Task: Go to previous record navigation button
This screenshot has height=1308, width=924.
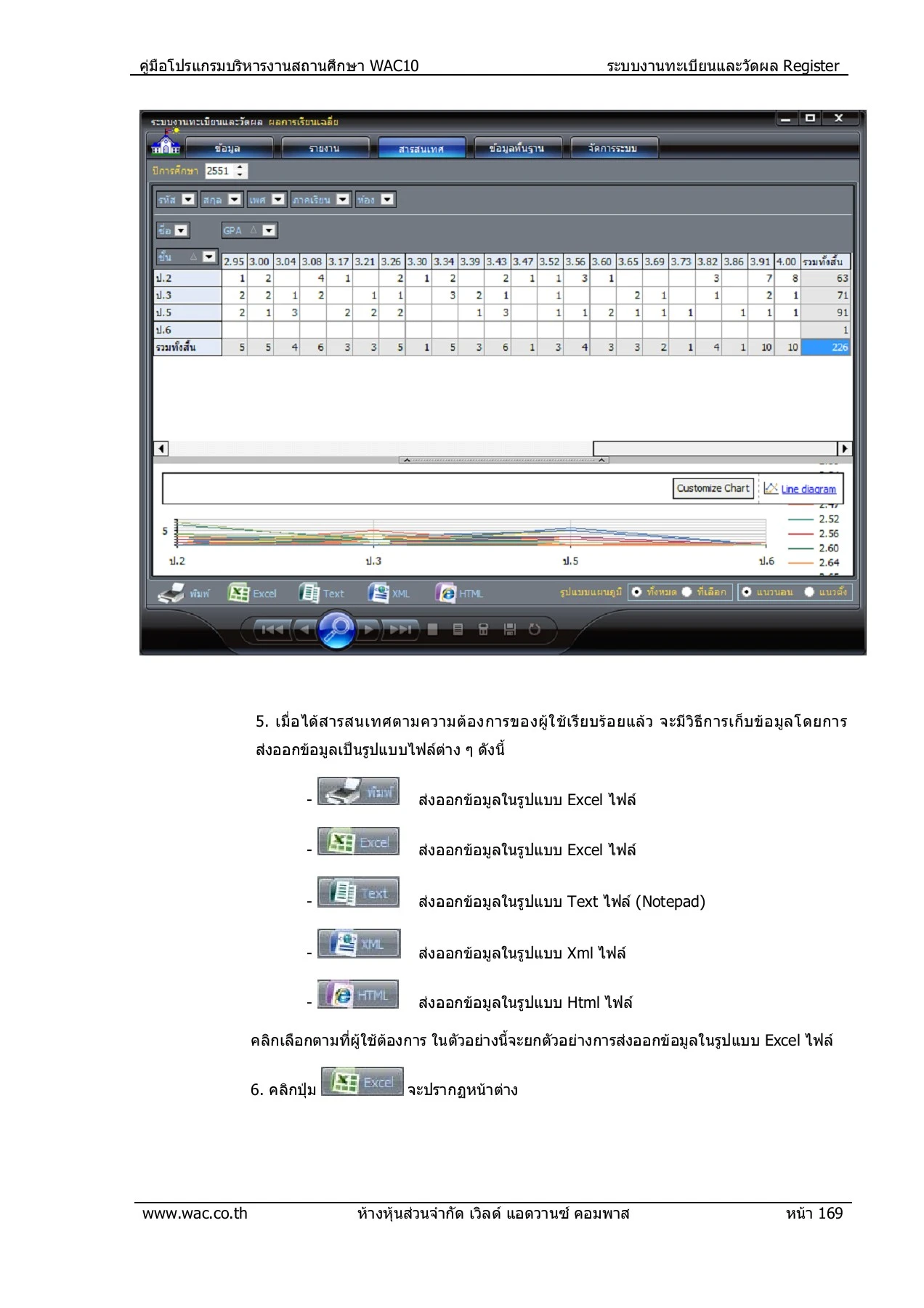Action: coord(305,629)
